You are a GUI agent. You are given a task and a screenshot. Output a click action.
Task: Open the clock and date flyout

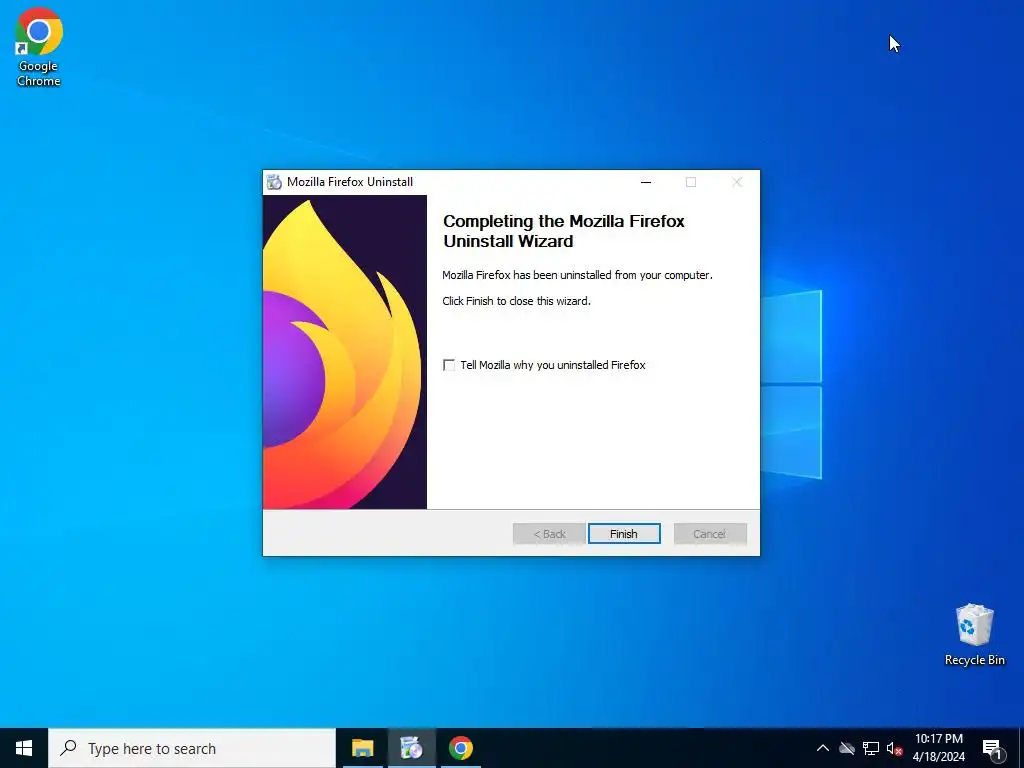click(x=938, y=748)
